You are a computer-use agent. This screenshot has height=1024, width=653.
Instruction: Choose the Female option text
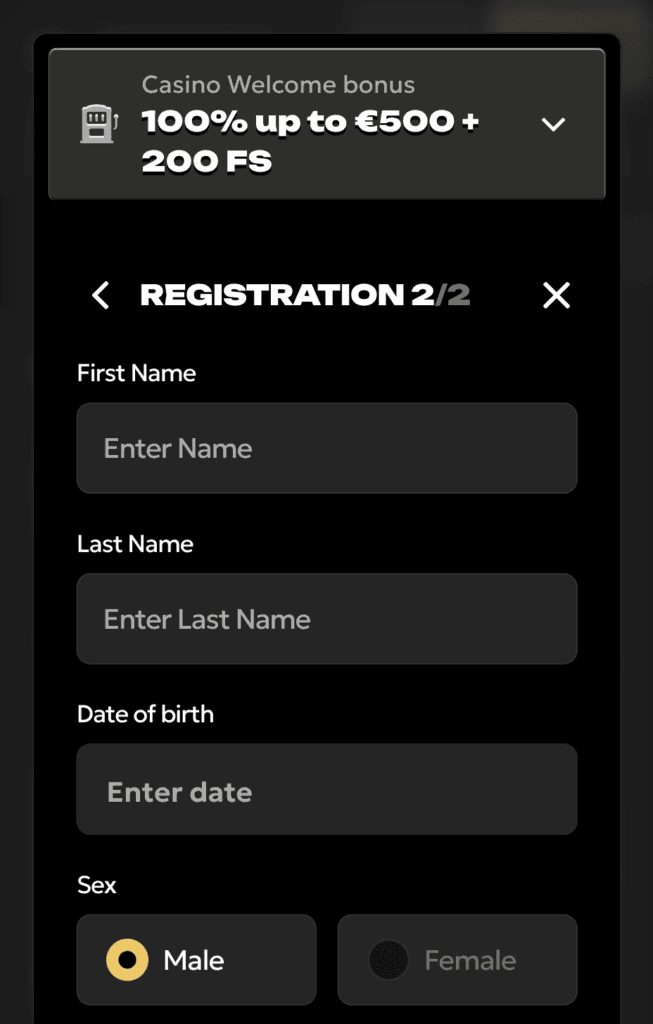point(470,961)
